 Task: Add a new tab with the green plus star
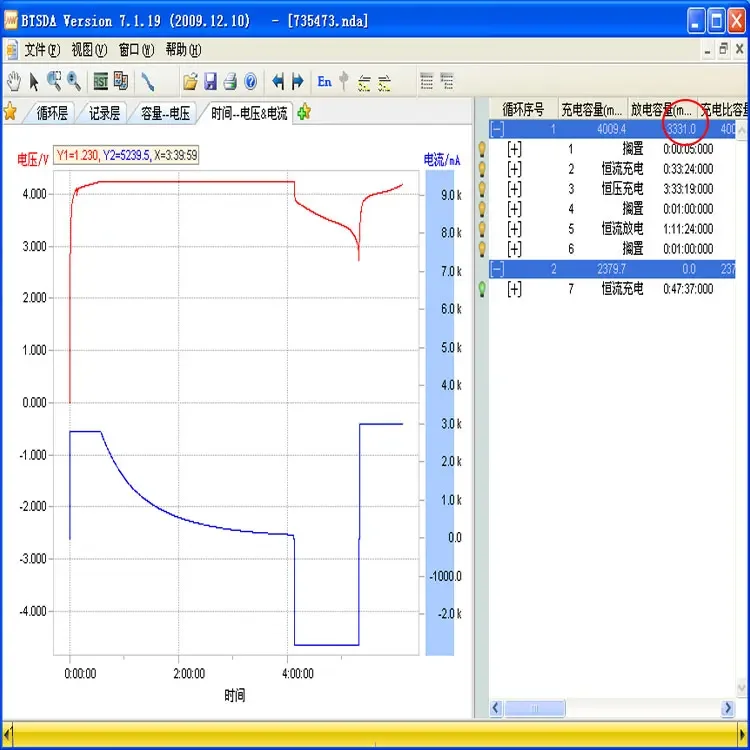coord(304,112)
